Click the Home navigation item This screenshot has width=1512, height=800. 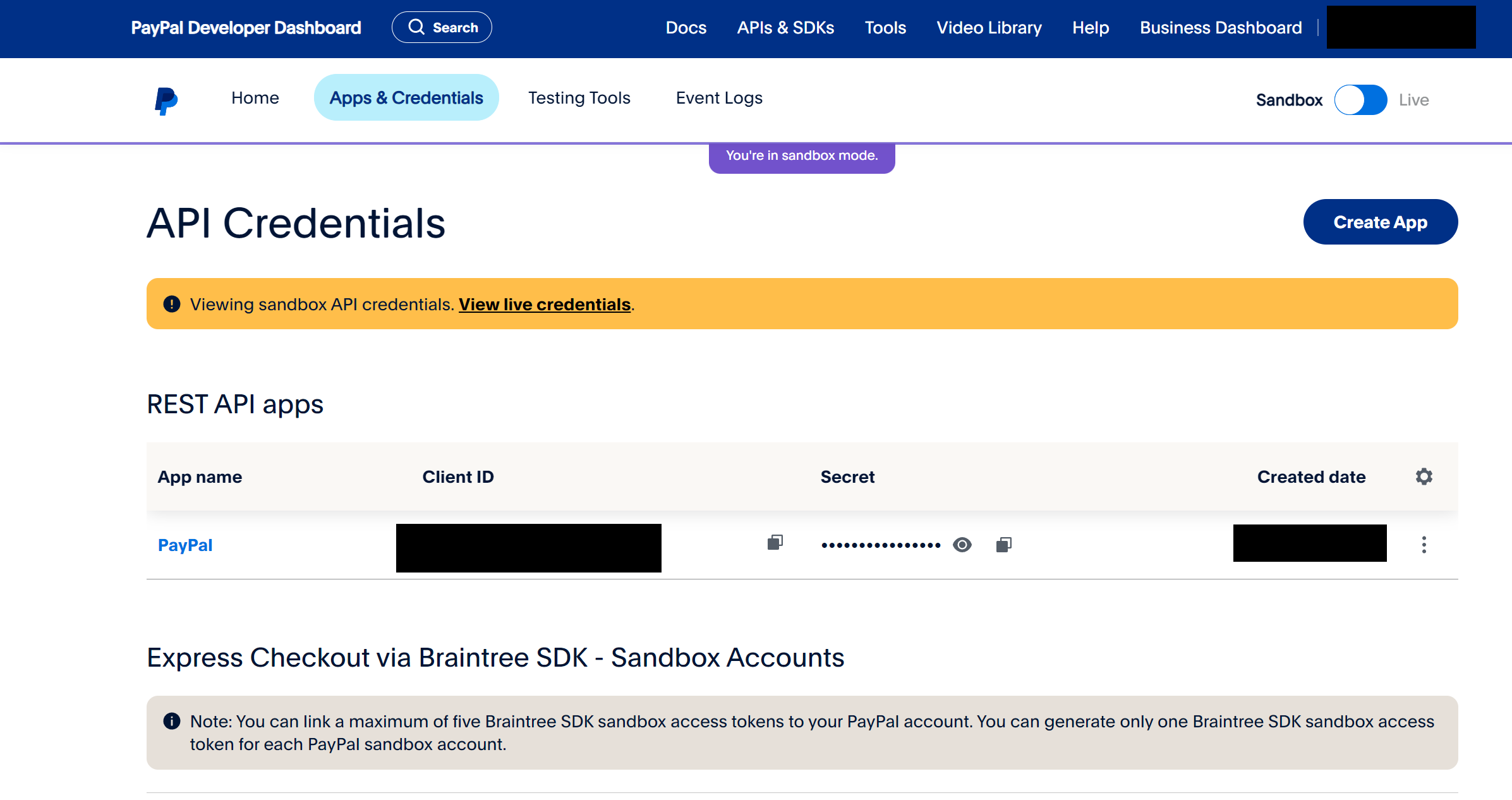point(255,98)
